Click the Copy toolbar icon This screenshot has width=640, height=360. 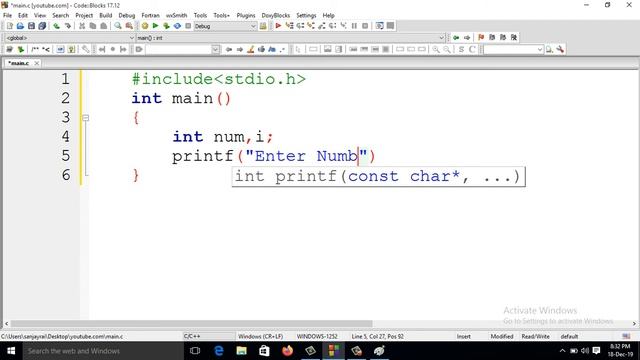[93, 26]
